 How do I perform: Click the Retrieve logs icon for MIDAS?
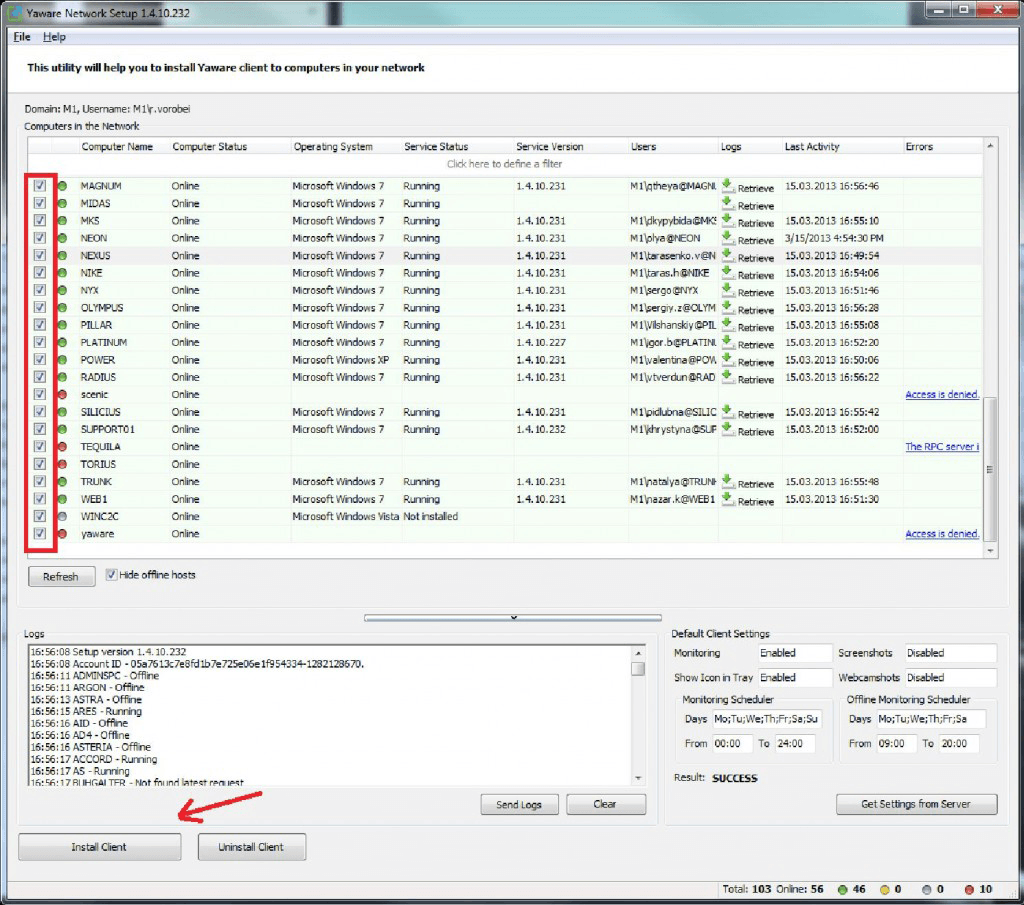click(x=727, y=203)
